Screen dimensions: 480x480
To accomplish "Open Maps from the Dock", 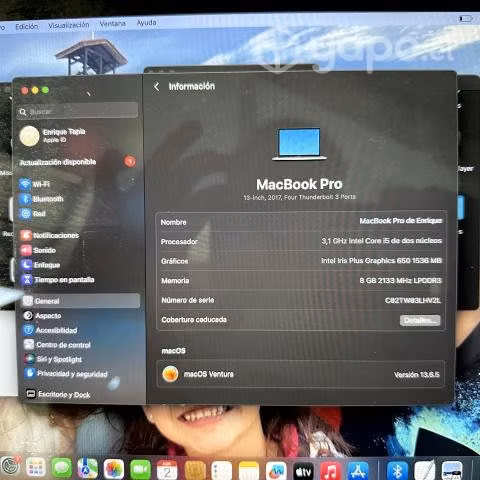I will click(88, 468).
